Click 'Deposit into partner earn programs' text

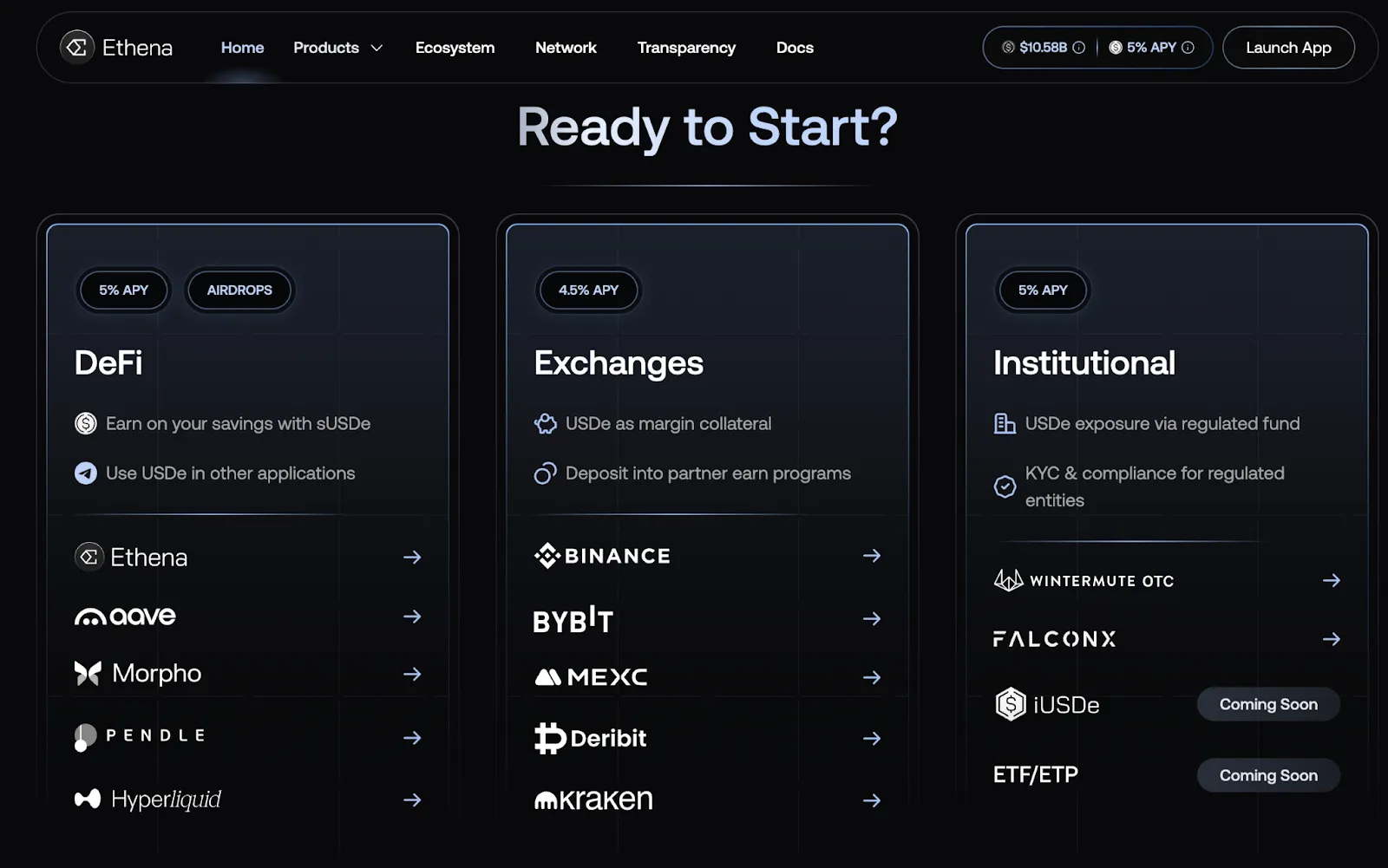[708, 473]
